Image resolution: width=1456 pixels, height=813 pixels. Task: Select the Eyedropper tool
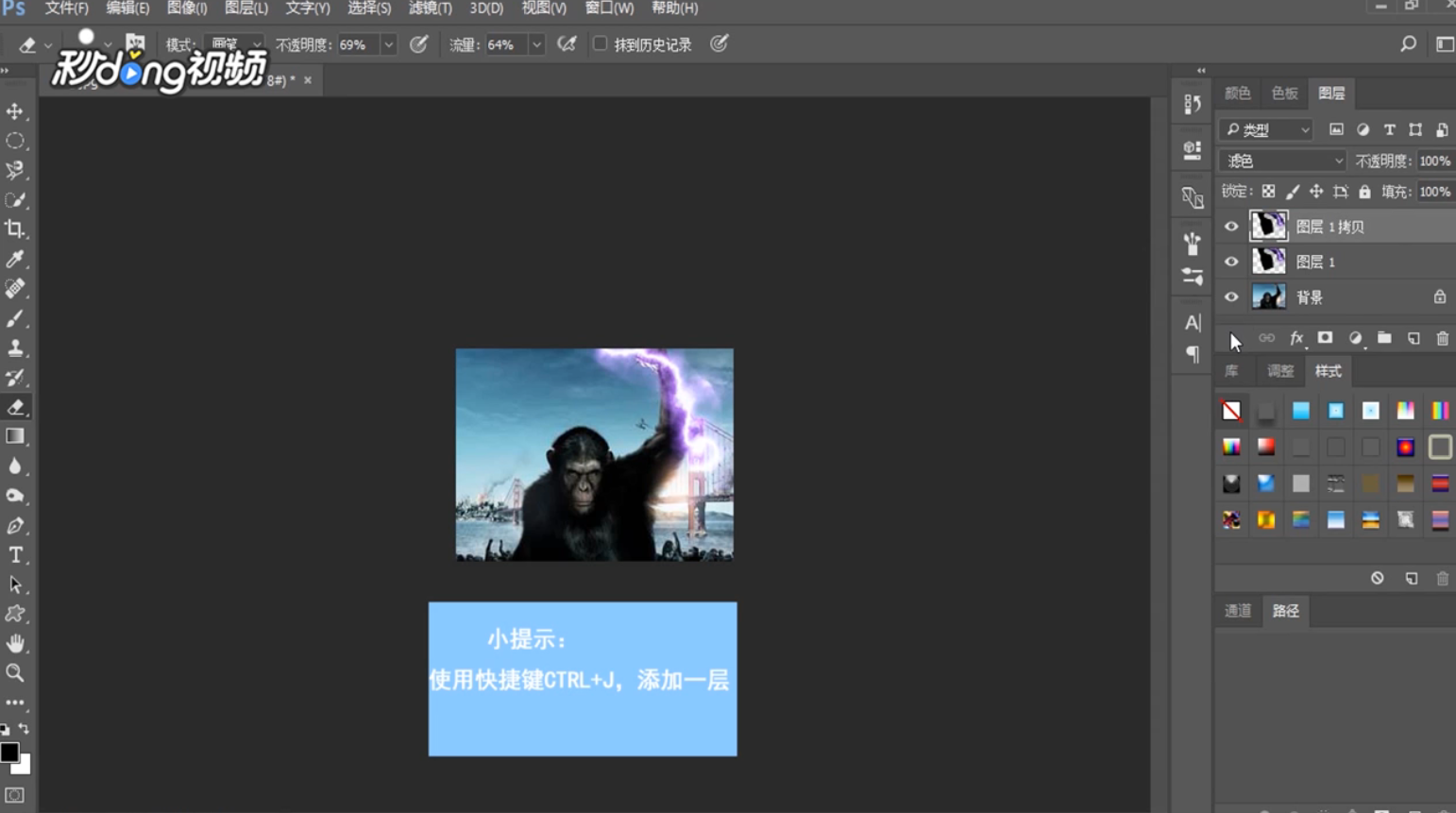(15, 259)
